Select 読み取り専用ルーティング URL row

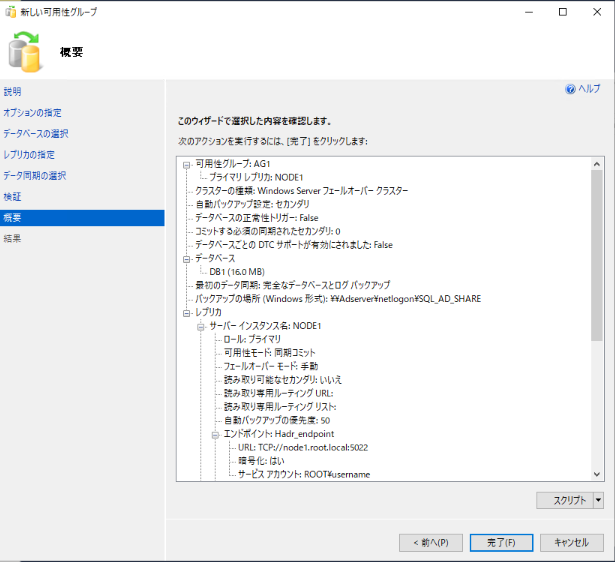pos(278,393)
